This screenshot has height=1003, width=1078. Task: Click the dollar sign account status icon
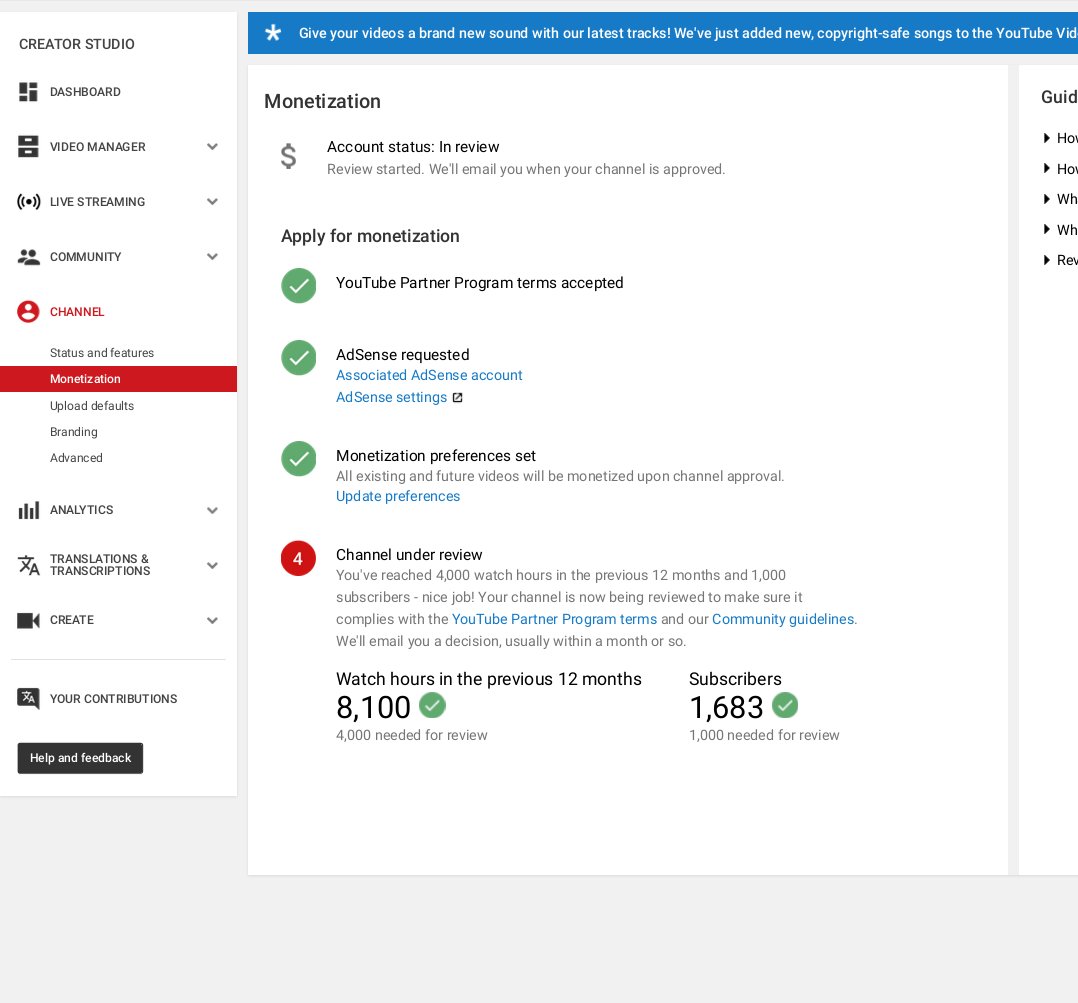pyautogui.click(x=289, y=156)
